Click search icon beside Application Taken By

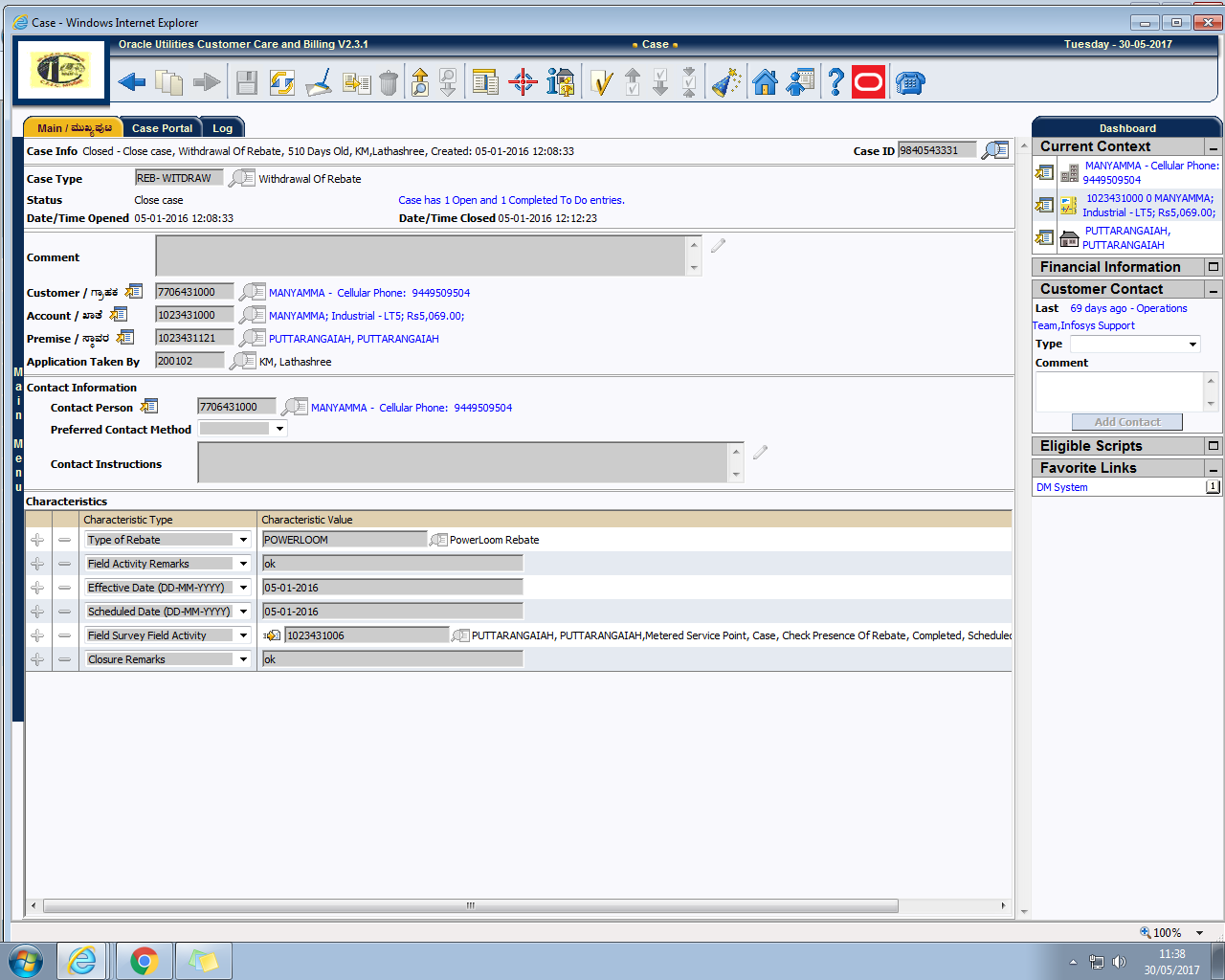coord(243,361)
